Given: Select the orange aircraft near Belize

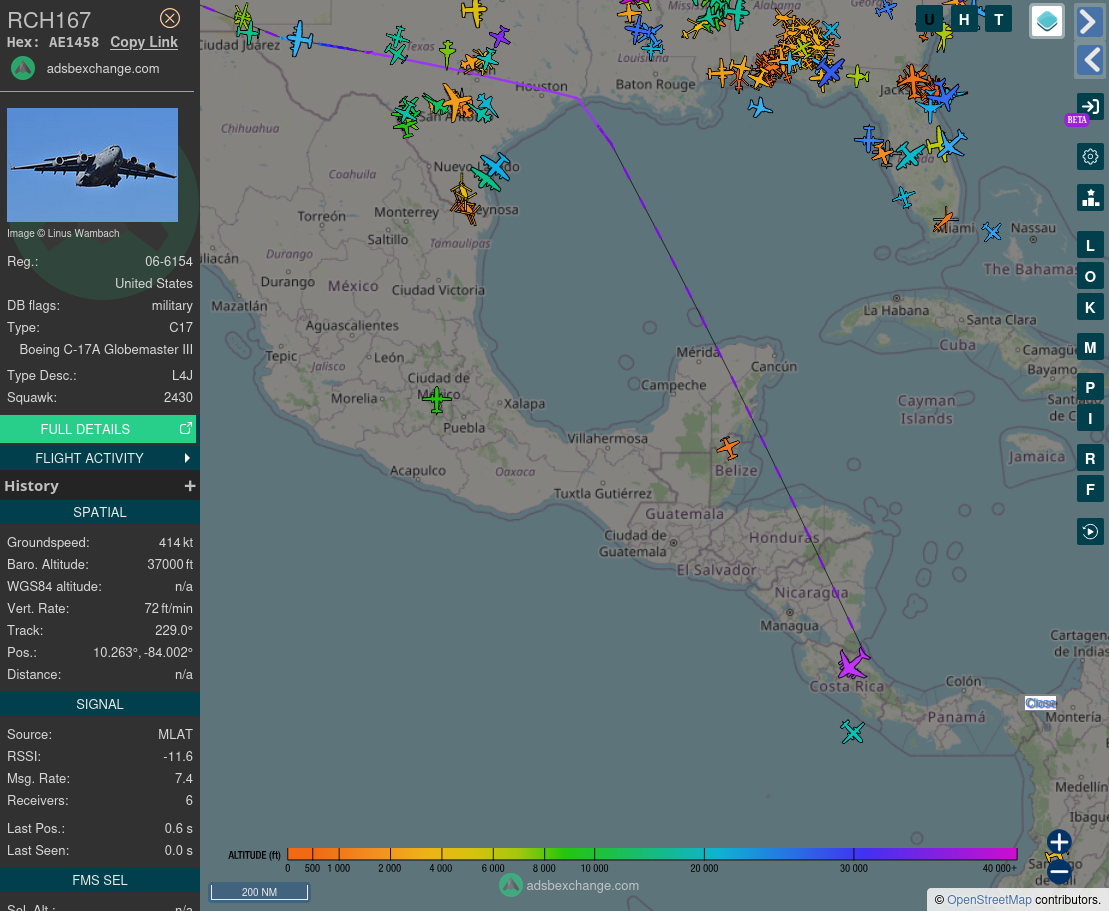Looking at the screenshot, I should pyautogui.click(x=728, y=447).
